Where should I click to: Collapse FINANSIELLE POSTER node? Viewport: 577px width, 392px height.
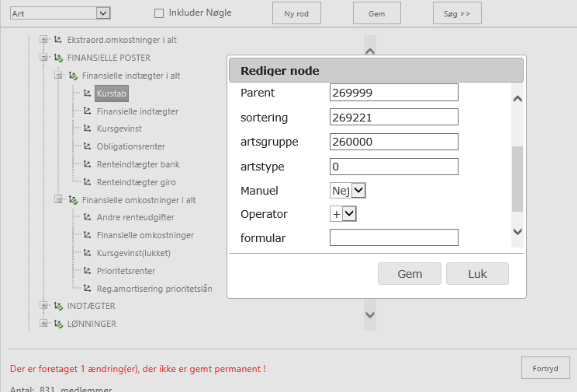point(43,57)
